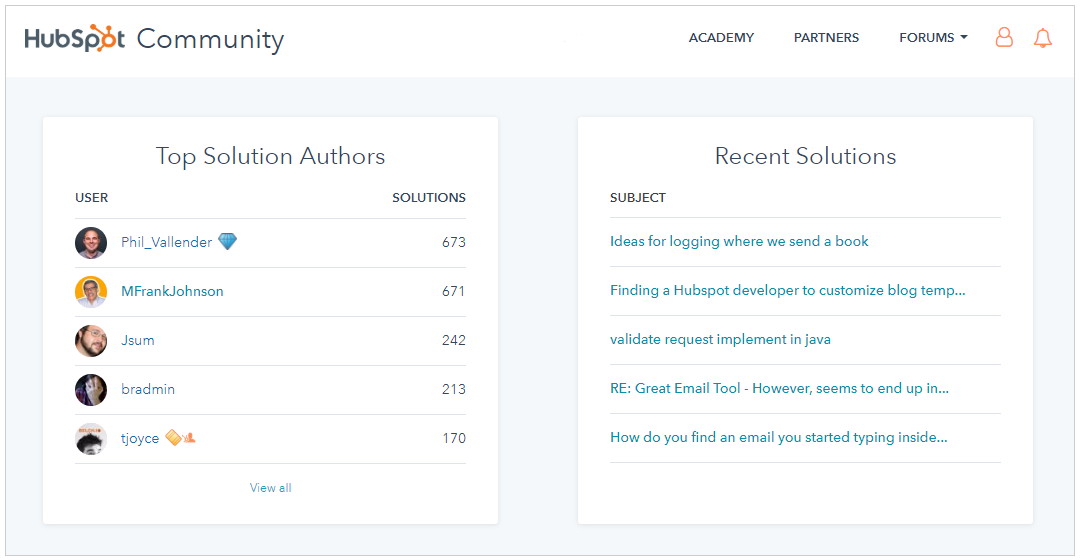
Task: Click the diamond badge next to Phil_Vallender
Action: 227,241
